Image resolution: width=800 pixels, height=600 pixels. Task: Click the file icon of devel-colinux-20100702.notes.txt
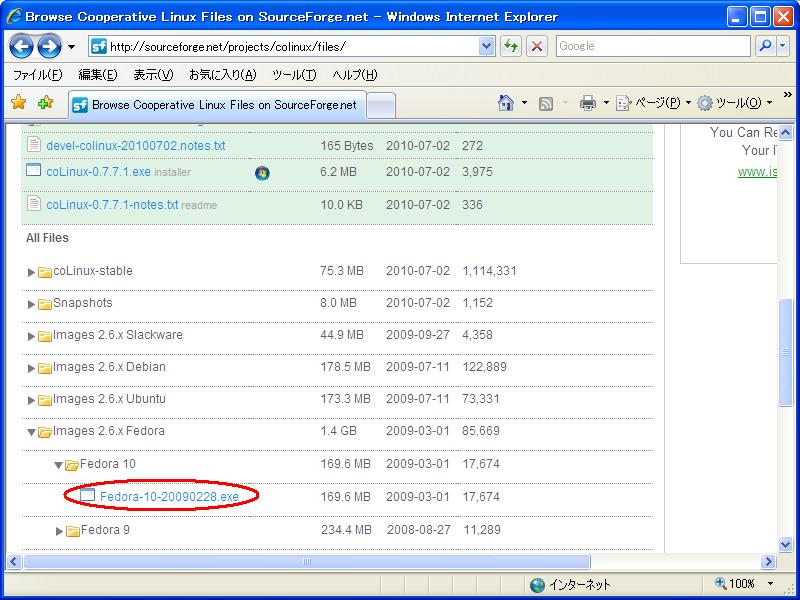tap(34, 144)
